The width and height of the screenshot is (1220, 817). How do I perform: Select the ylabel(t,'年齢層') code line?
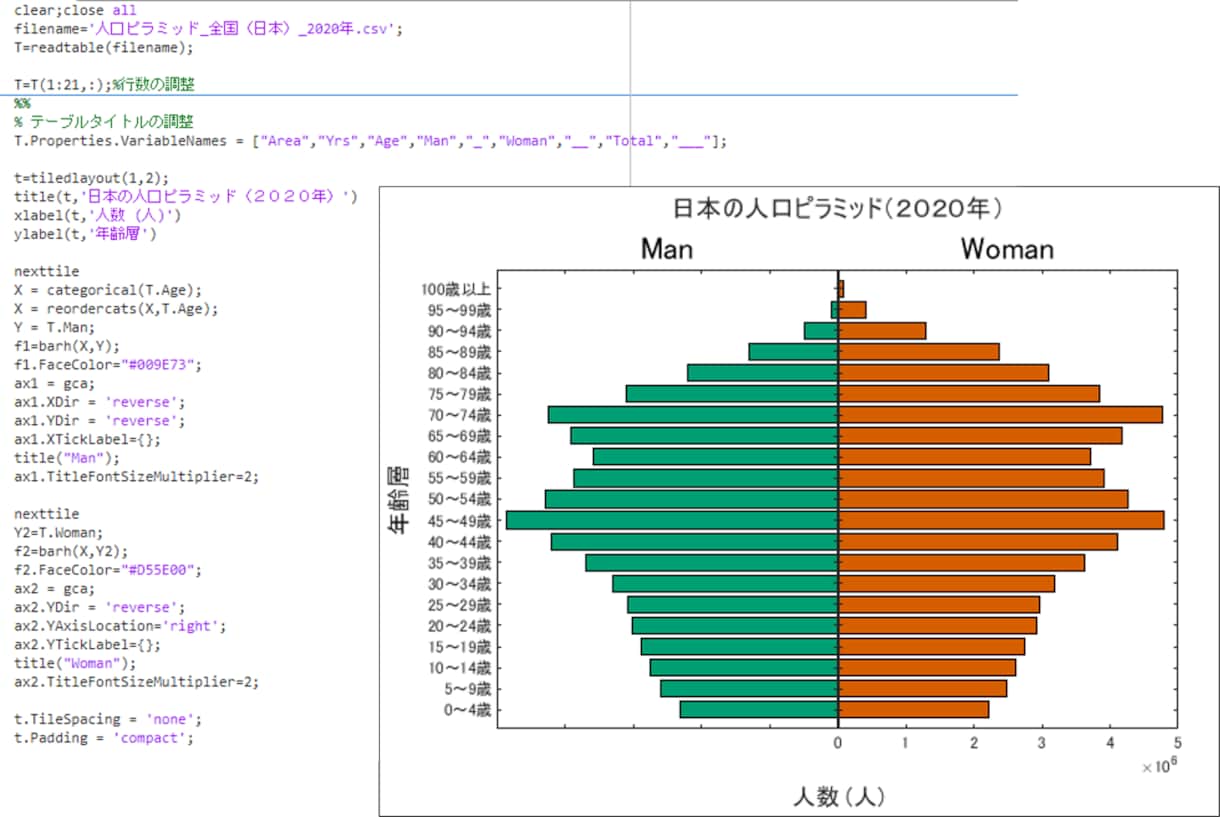click(x=86, y=234)
